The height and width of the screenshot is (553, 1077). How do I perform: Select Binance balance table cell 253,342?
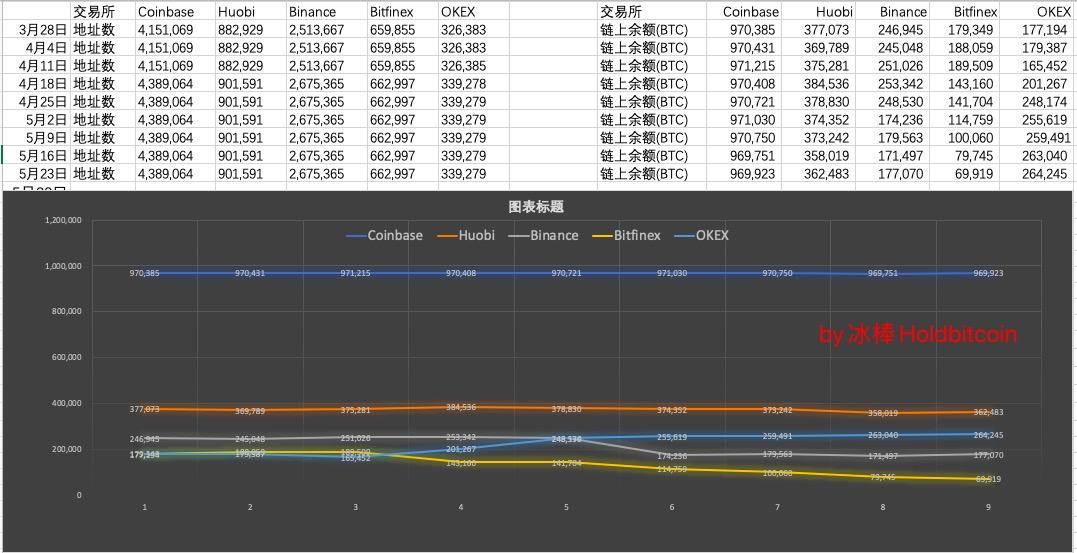tap(892, 84)
